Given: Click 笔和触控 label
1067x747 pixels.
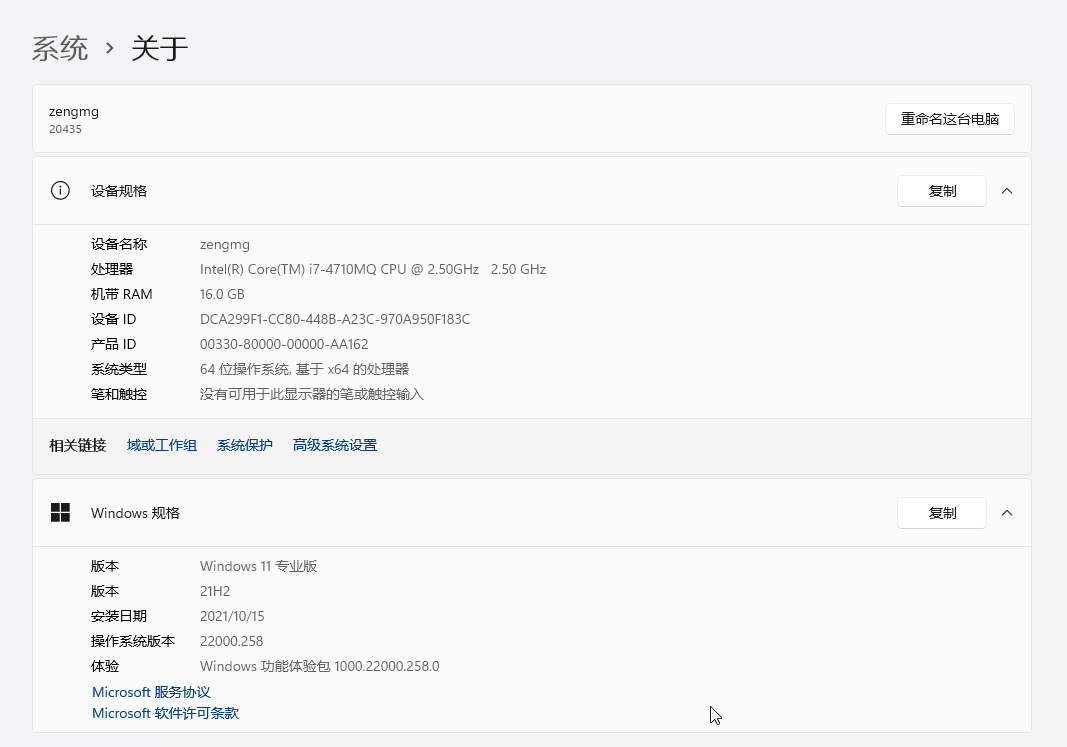Looking at the screenshot, I should click(119, 395).
